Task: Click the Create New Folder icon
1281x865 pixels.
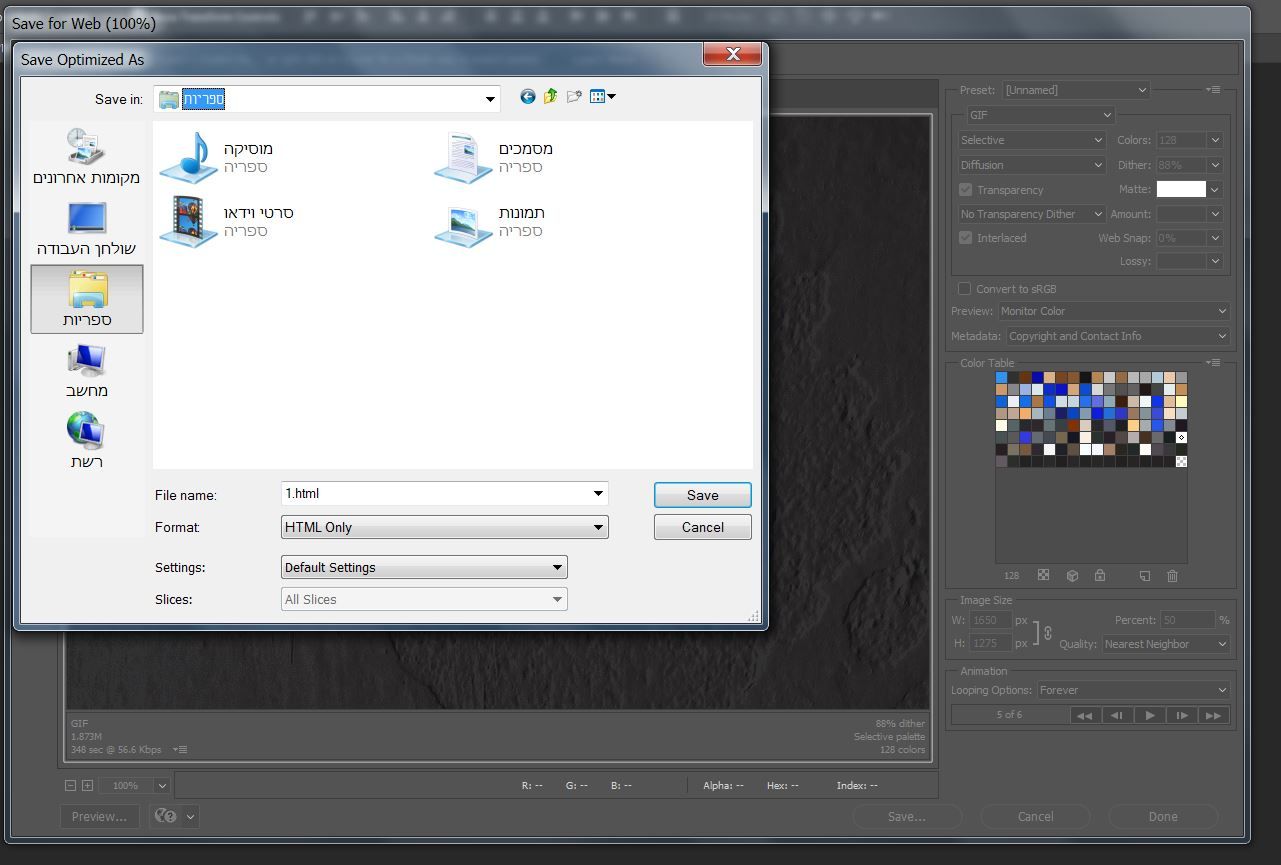Action: coord(574,97)
